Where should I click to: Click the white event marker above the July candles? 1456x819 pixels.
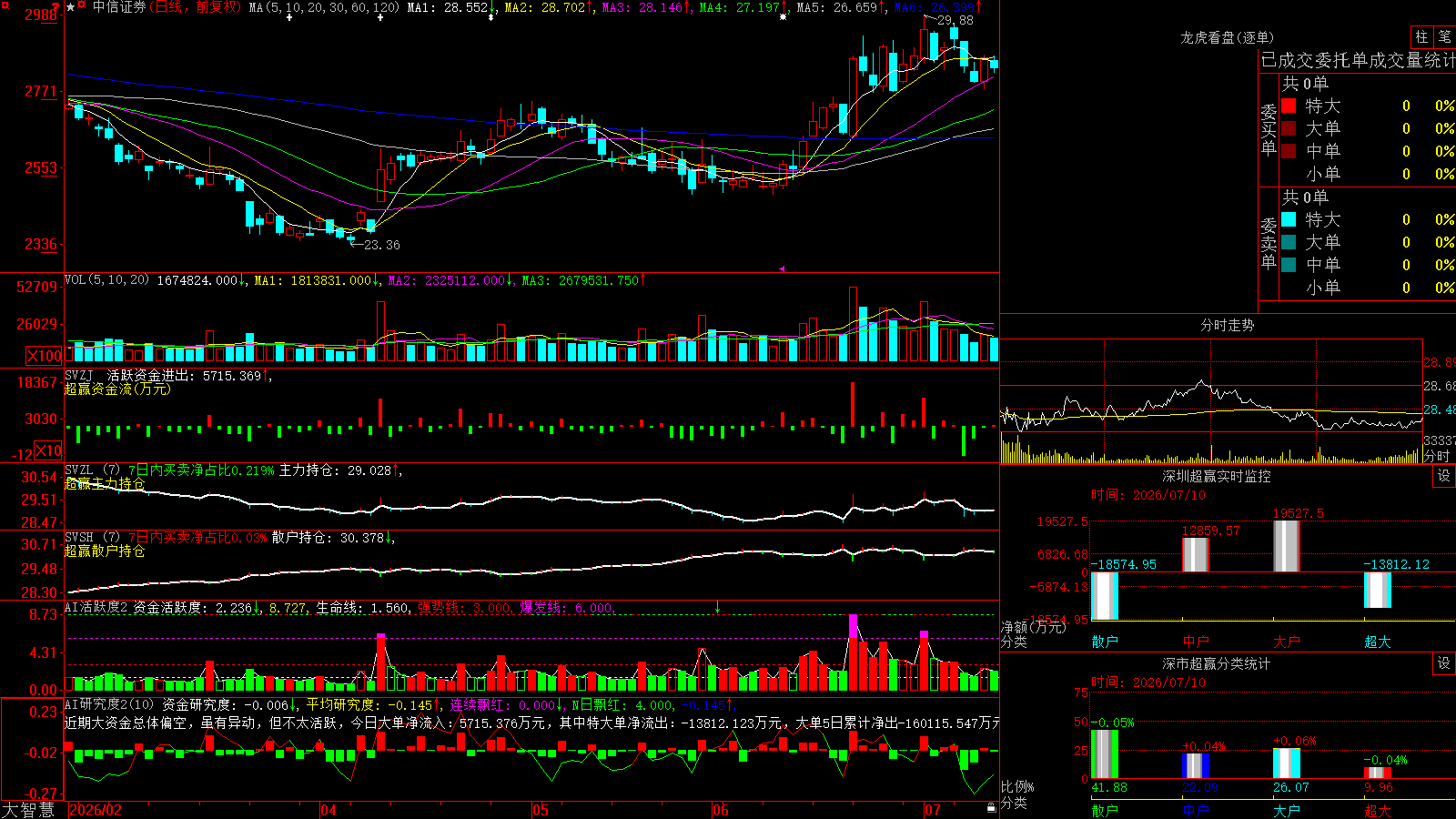(x=784, y=17)
